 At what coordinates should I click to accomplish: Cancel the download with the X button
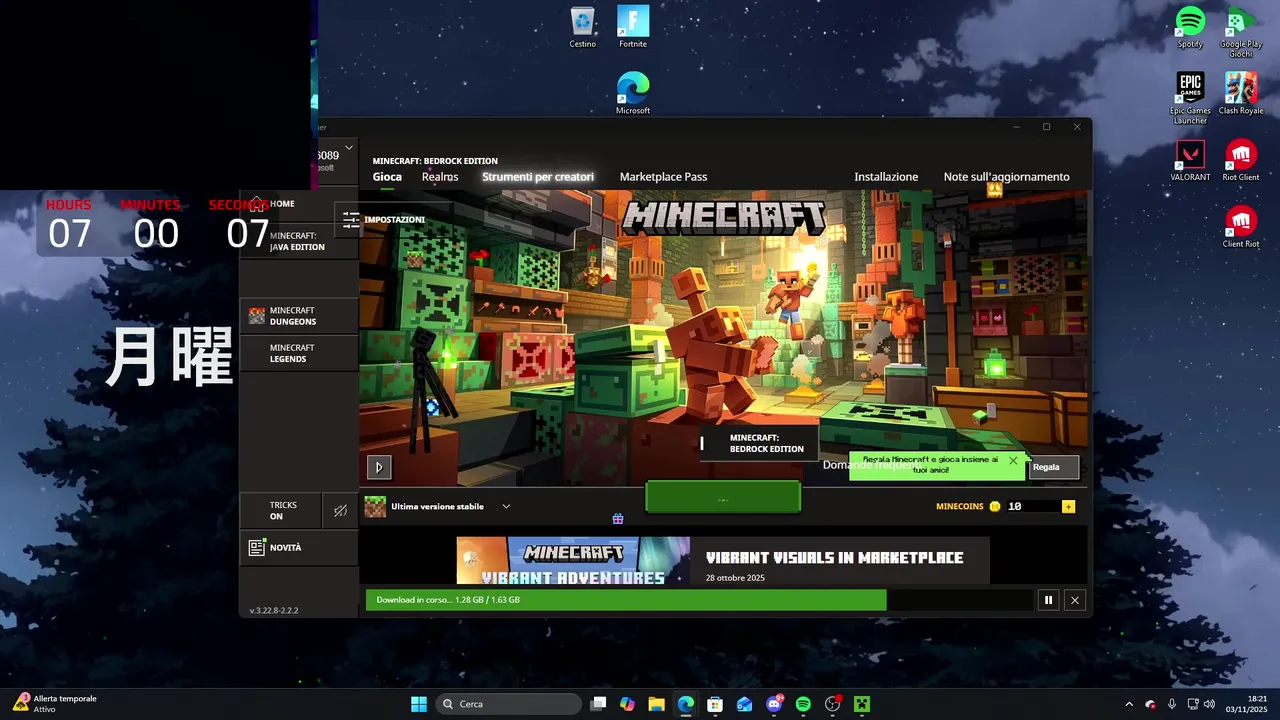[x=1075, y=600]
